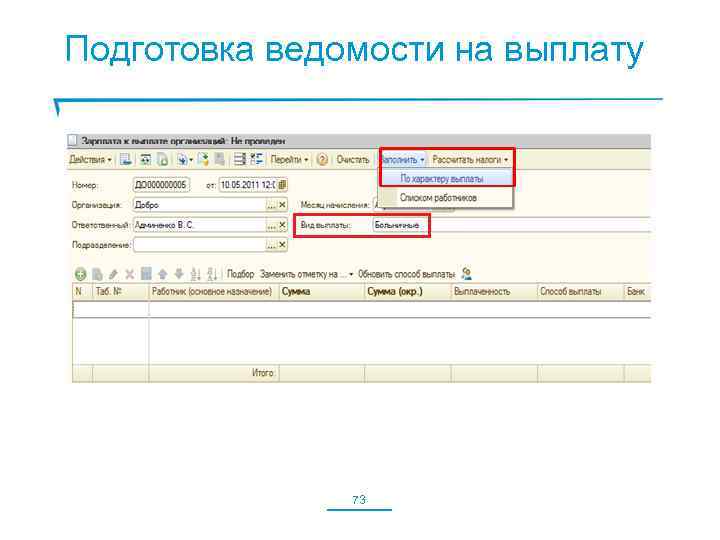Move row down with the down arrow icon
Screen dimensions: 720x540
click(x=179, y=275)
